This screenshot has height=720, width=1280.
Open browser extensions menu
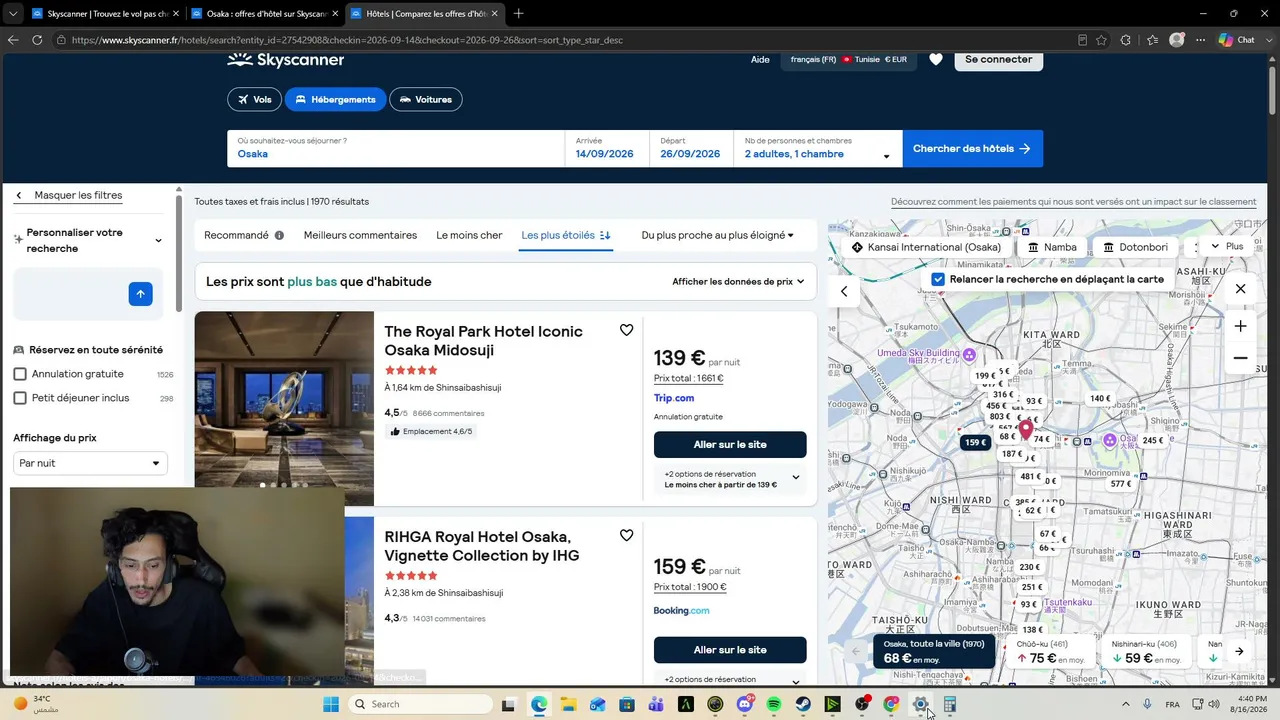[x=1126, y=40]
